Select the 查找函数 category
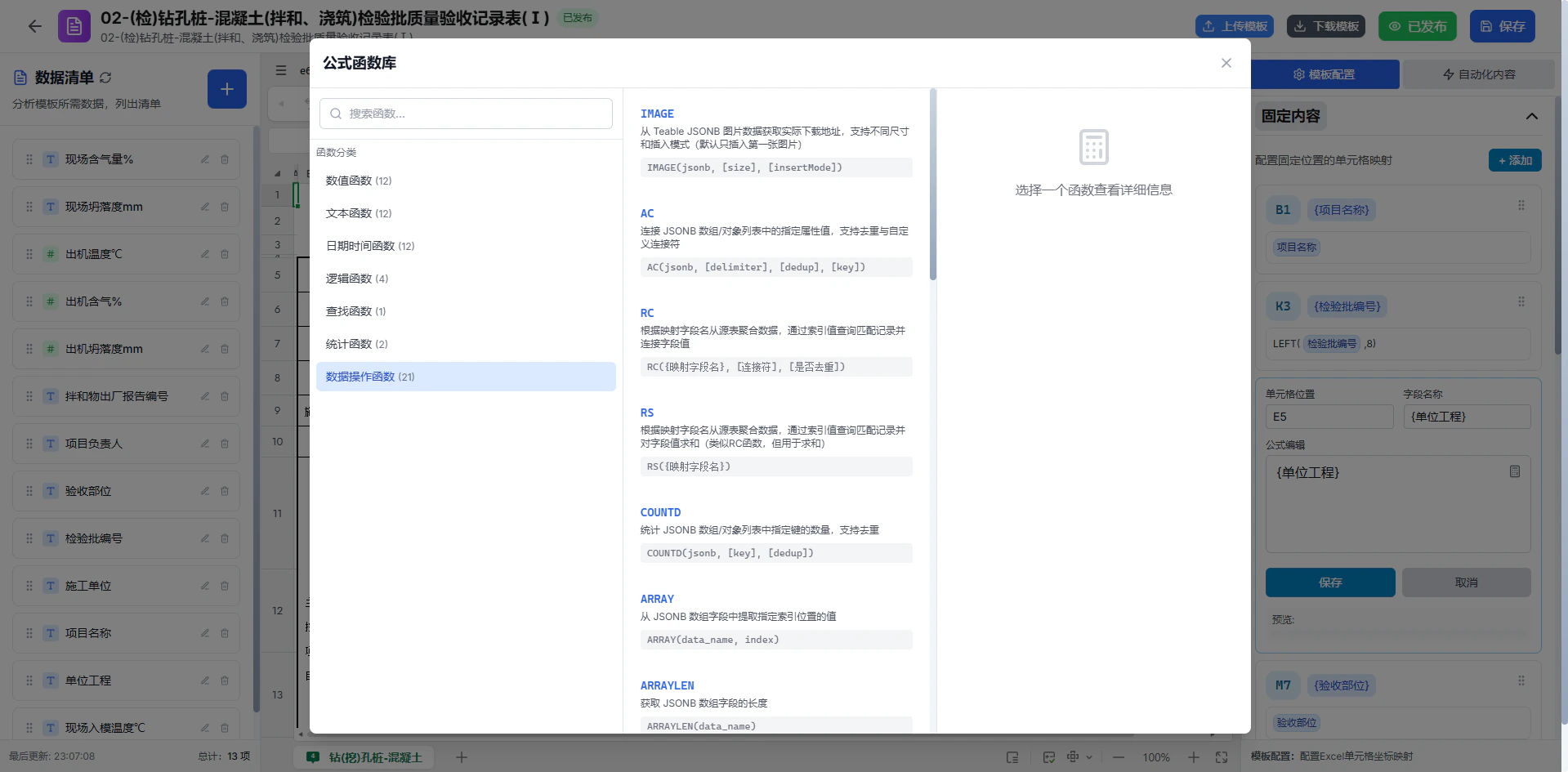 (466, 311)
